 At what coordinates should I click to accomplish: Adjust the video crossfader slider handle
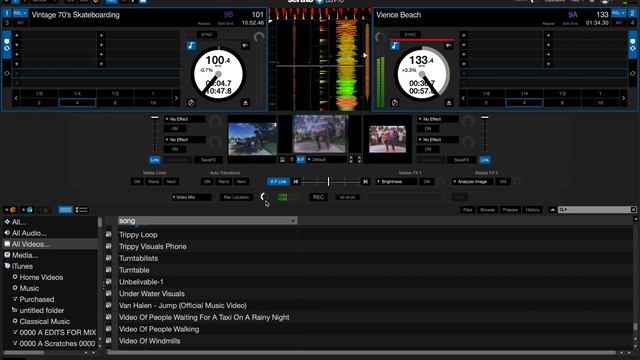pyautogui.click(x=329, y=181)
